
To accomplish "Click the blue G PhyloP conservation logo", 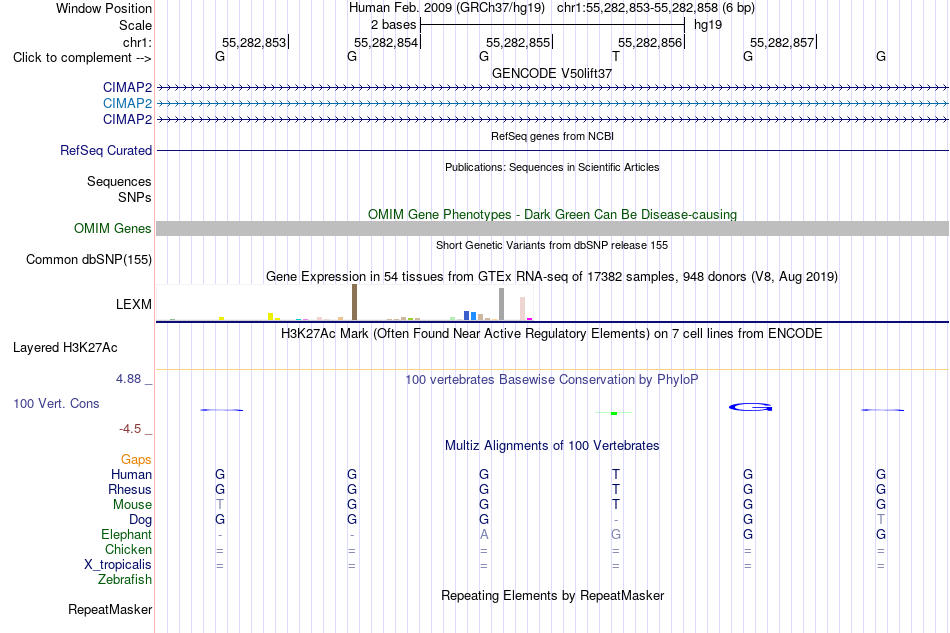I will coord(750,407).
